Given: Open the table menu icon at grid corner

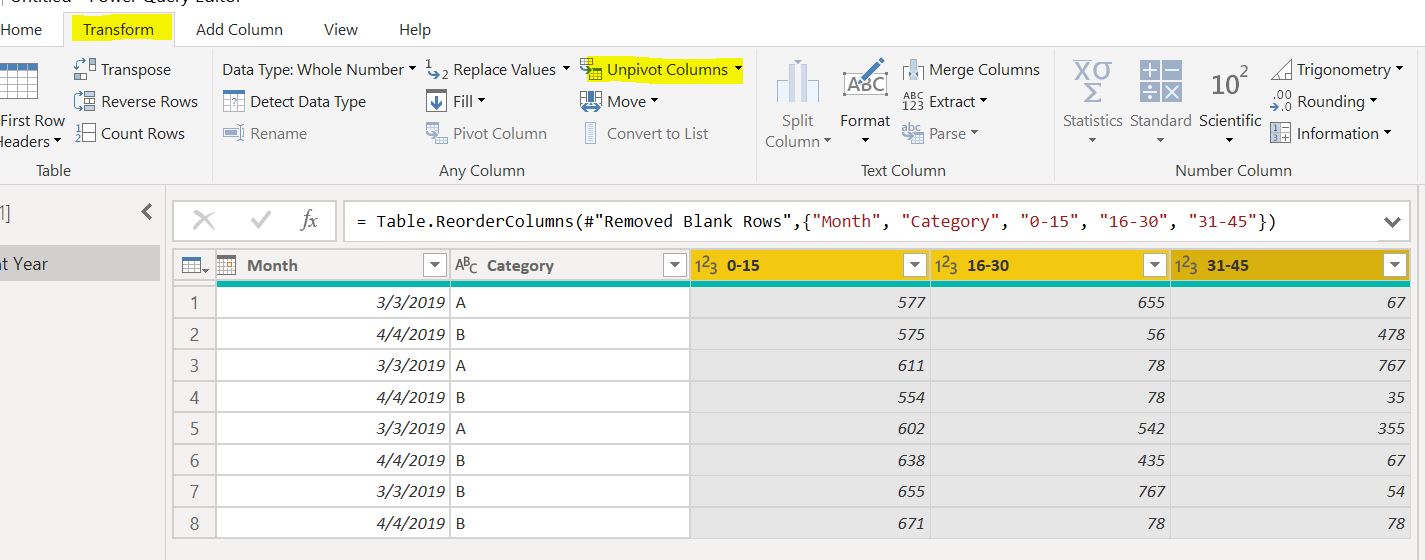Looking at the screenshot, I should [x=194, y=265].
